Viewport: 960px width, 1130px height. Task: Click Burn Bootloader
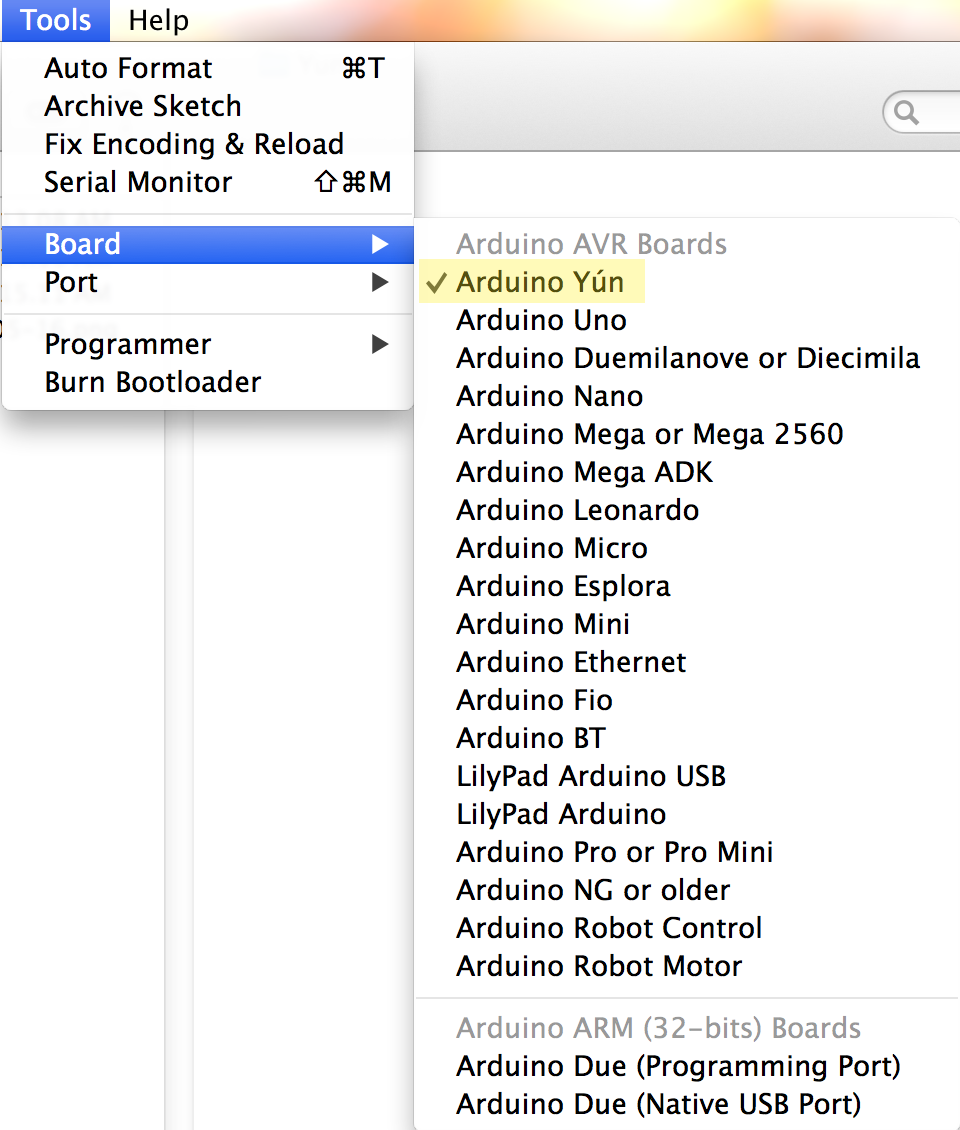click(x=151, y=381)
